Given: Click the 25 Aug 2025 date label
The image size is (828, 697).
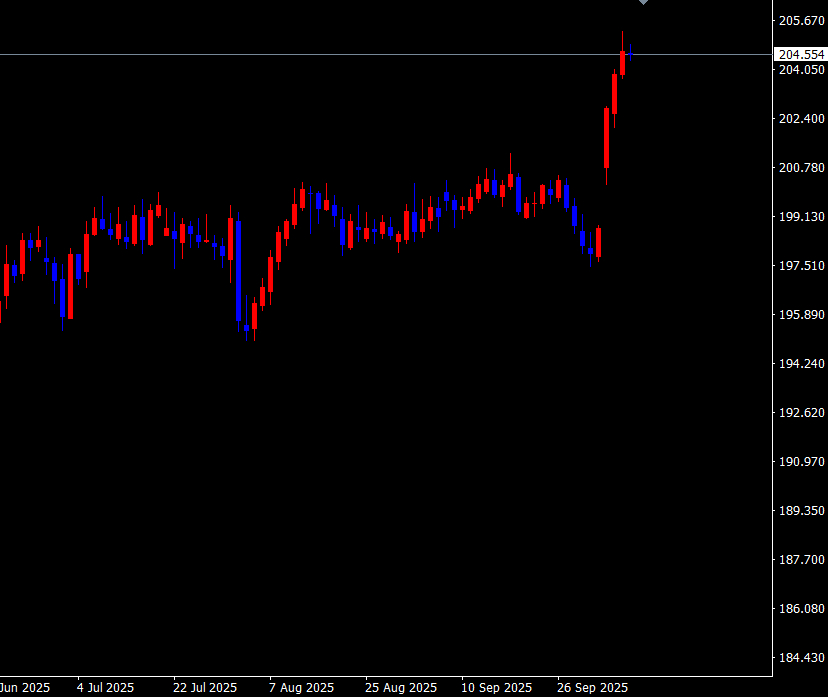Looking at the screenshot, I should point(401,688).
